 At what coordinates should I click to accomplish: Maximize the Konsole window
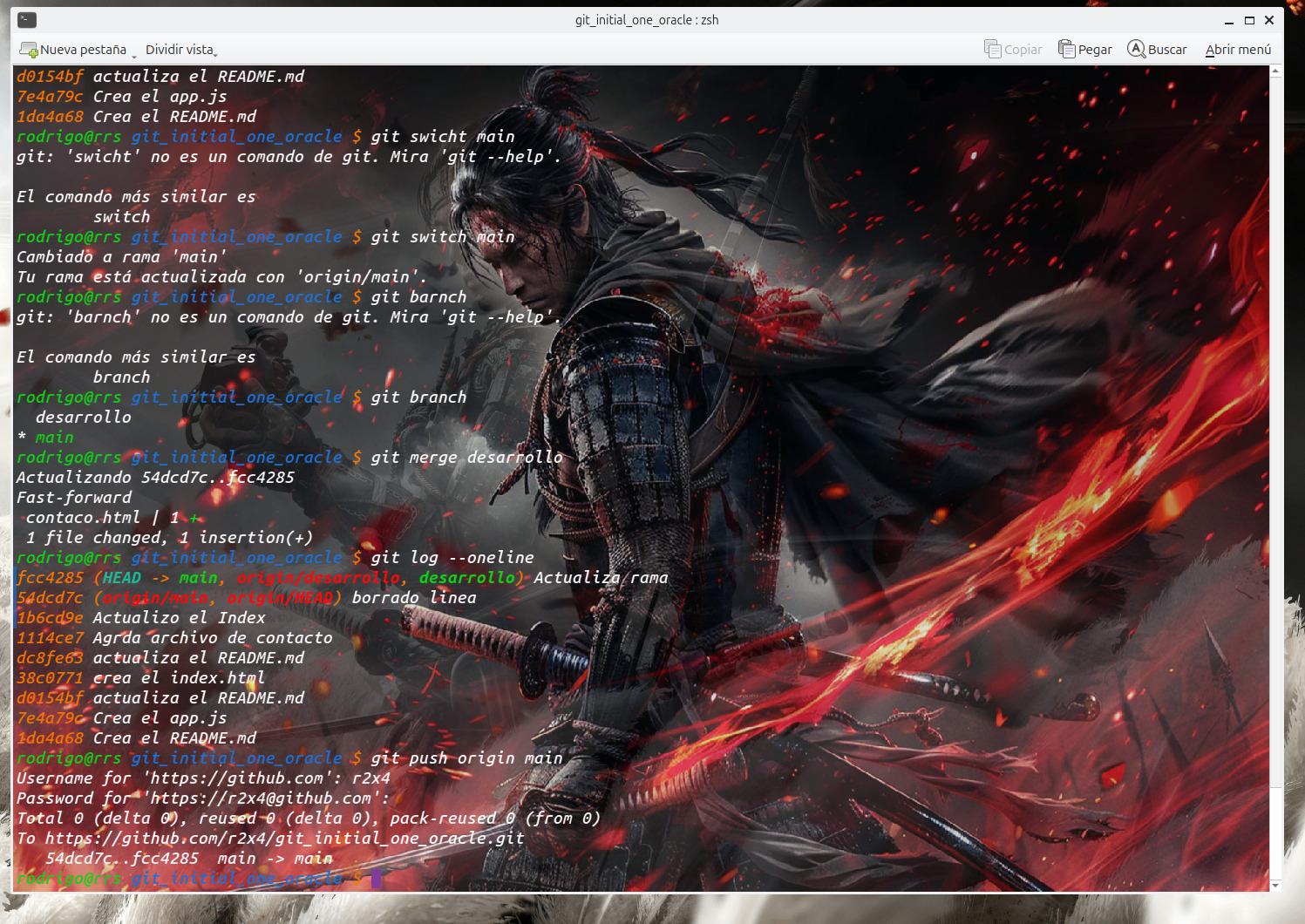(1249, 20)
